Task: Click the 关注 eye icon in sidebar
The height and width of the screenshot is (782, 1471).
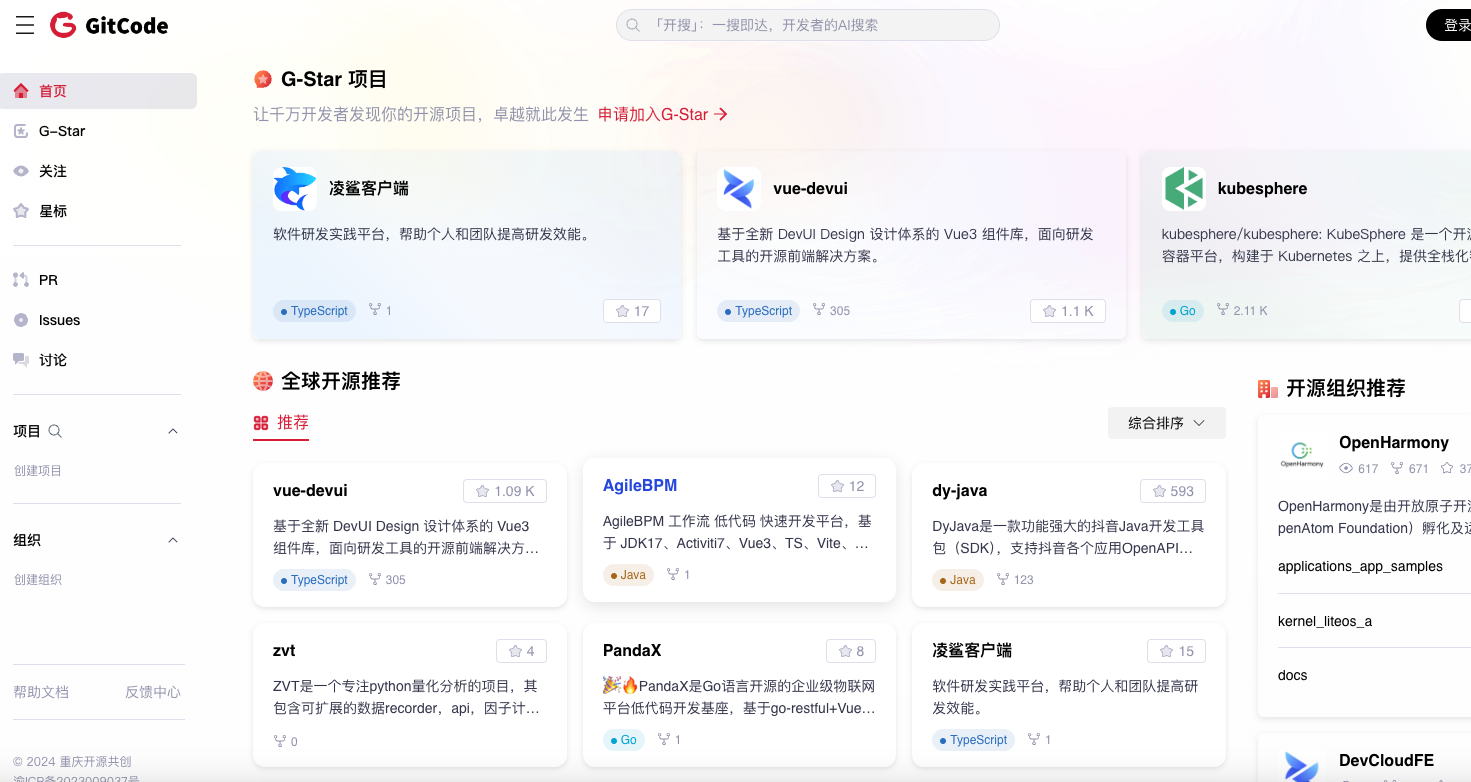Action: [x=21, y=171]
